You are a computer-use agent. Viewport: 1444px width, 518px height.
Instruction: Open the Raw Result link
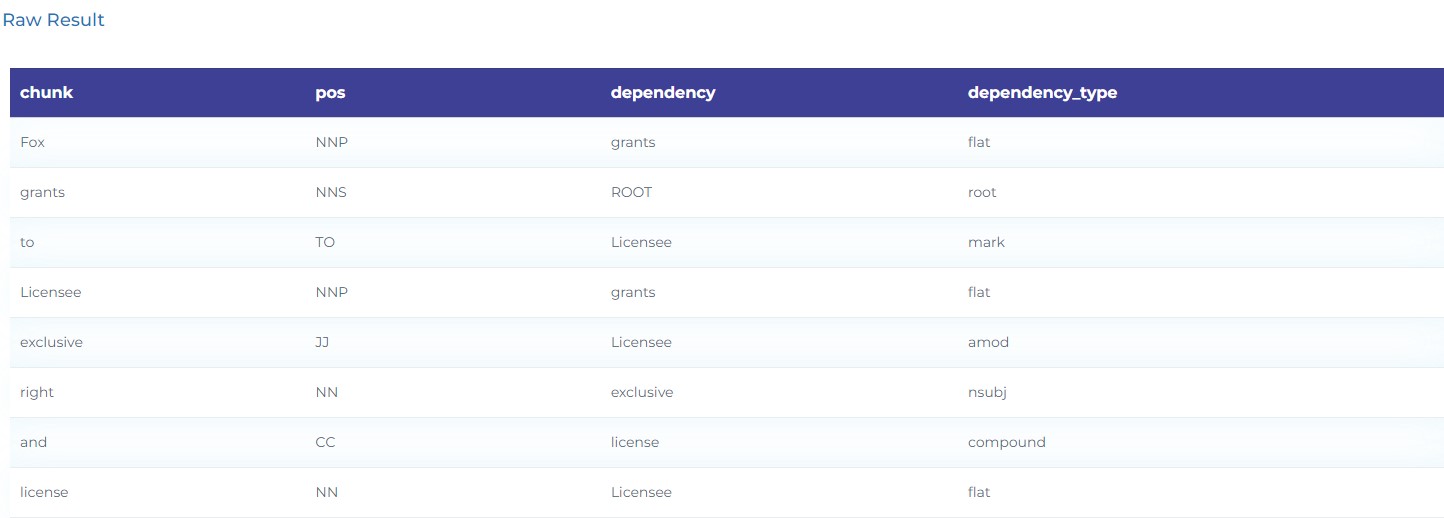pos(54,20)
